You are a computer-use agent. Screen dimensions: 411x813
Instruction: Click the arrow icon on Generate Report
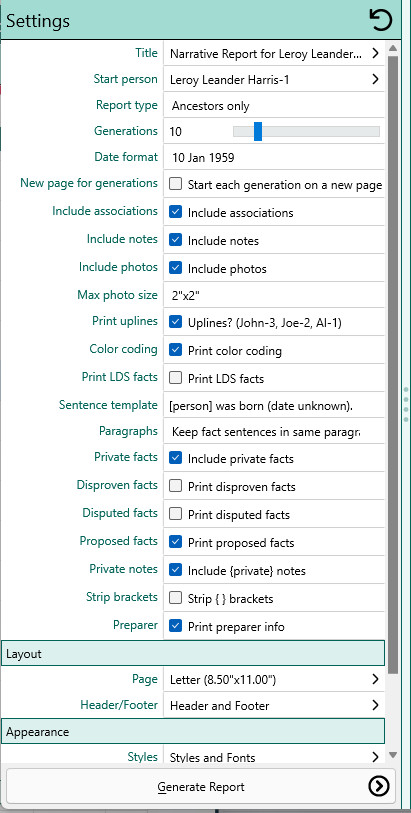(x=378, y=787)
